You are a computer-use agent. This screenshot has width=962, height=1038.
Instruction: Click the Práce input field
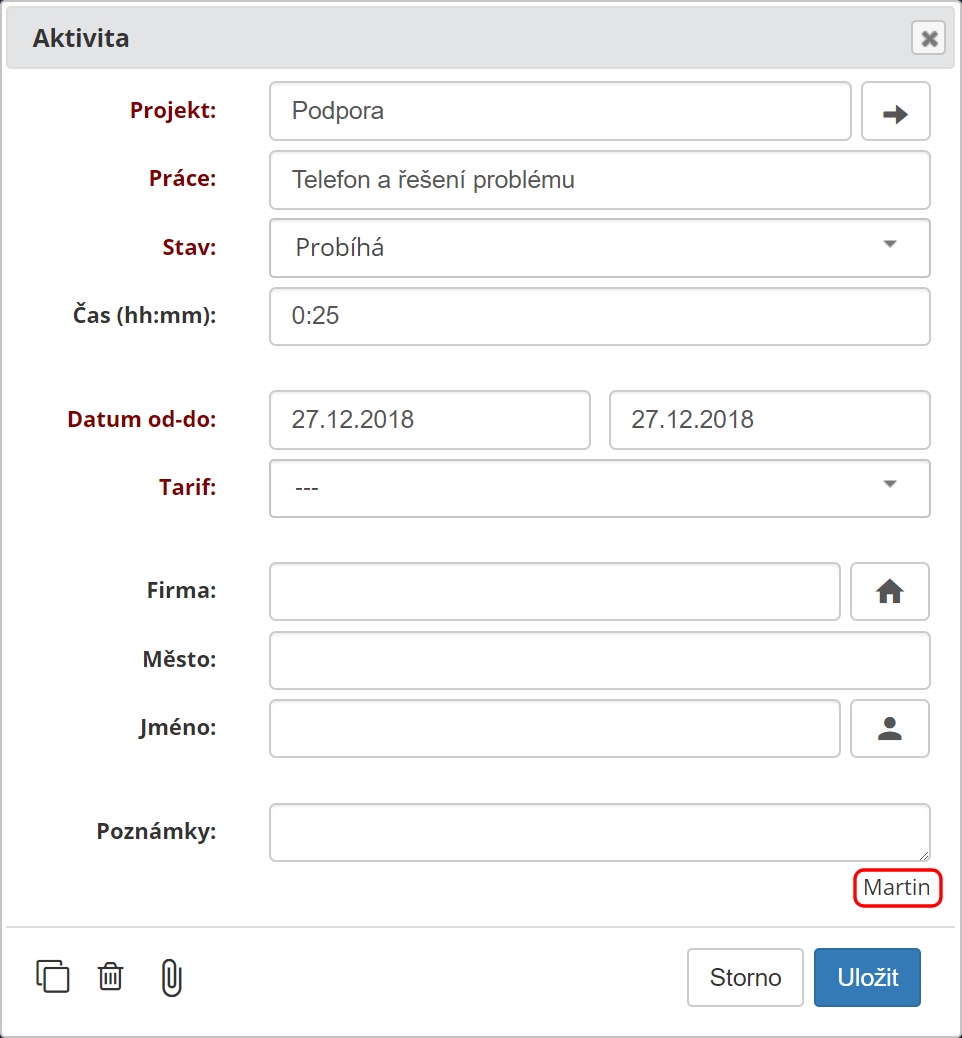tap(599, 180)
